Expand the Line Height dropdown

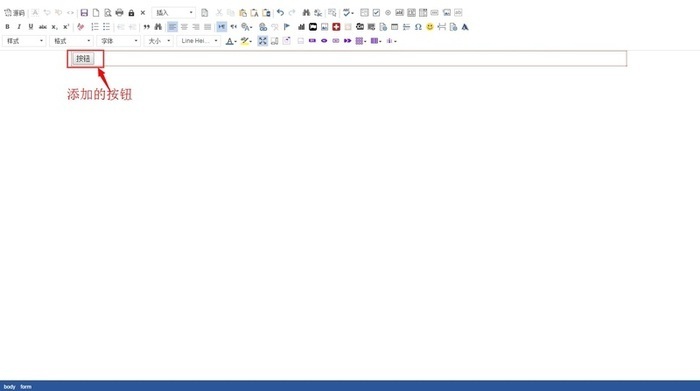199,41
